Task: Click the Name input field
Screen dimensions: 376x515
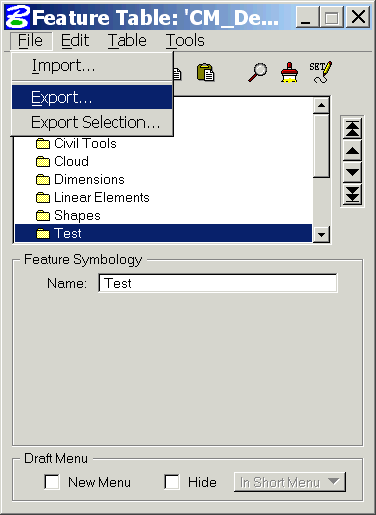Action: [218, 283]
